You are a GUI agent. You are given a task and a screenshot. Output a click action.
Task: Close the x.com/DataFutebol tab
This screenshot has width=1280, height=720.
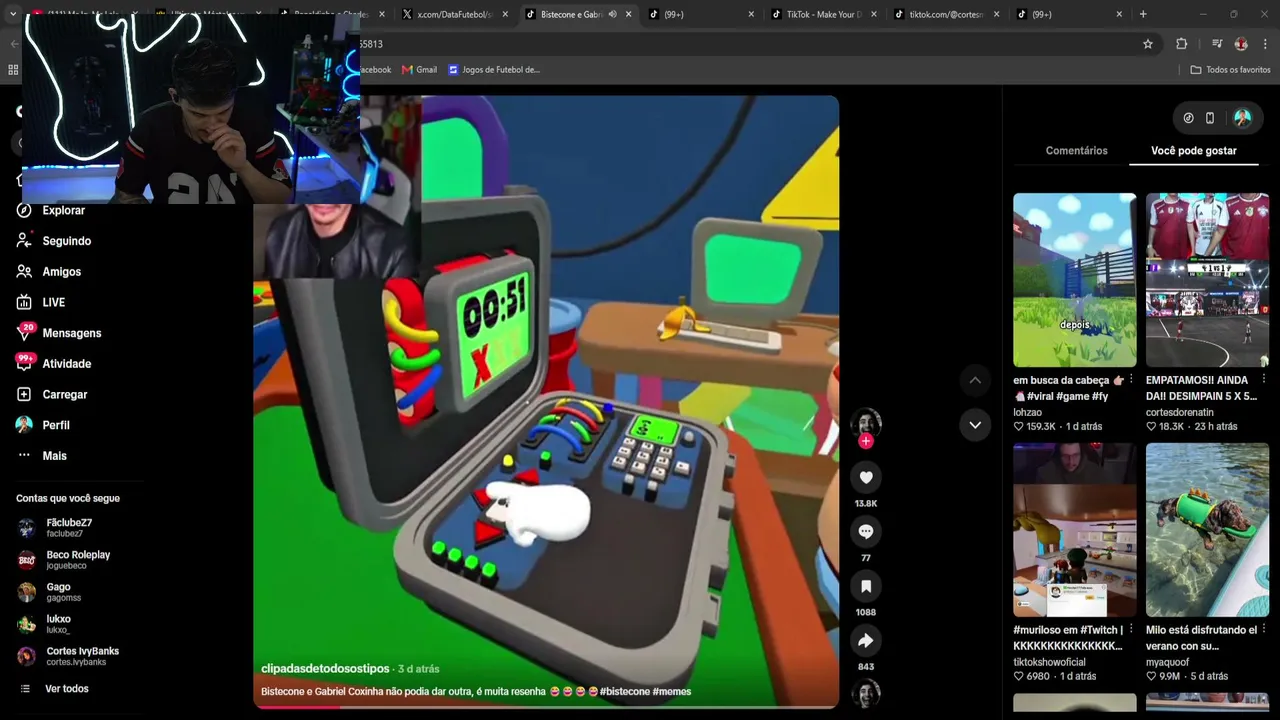pos(505,14)
